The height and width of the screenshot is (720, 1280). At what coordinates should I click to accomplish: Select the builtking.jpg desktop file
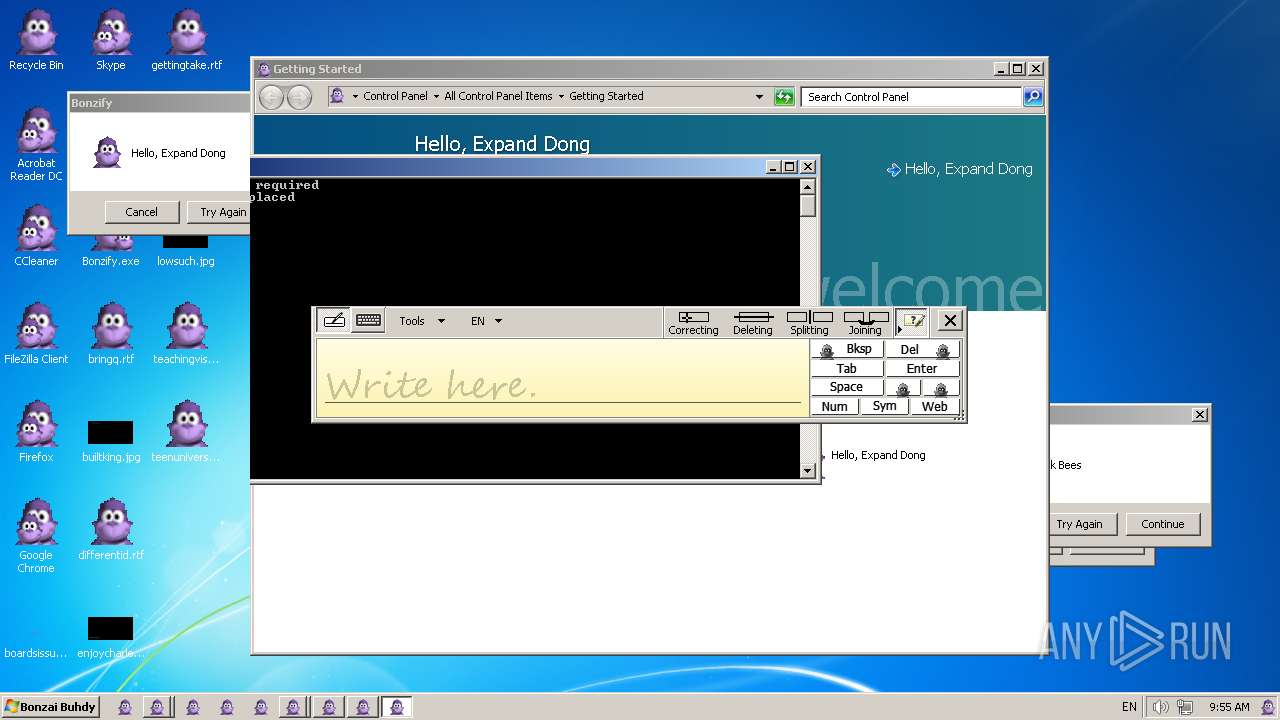[111, 442]
